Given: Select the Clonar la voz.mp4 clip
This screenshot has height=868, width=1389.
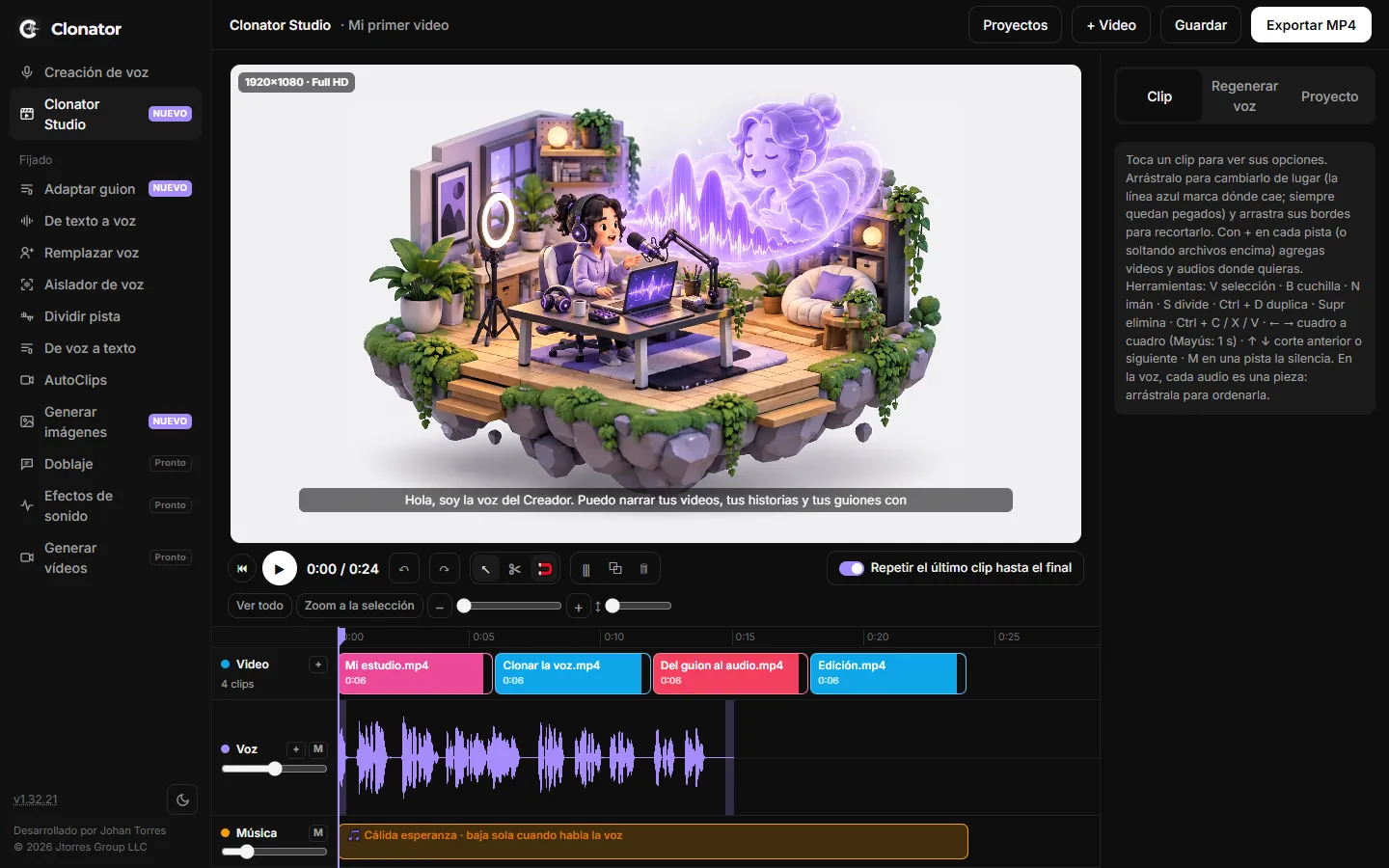Looking at the screenshot, I should 573,673.
